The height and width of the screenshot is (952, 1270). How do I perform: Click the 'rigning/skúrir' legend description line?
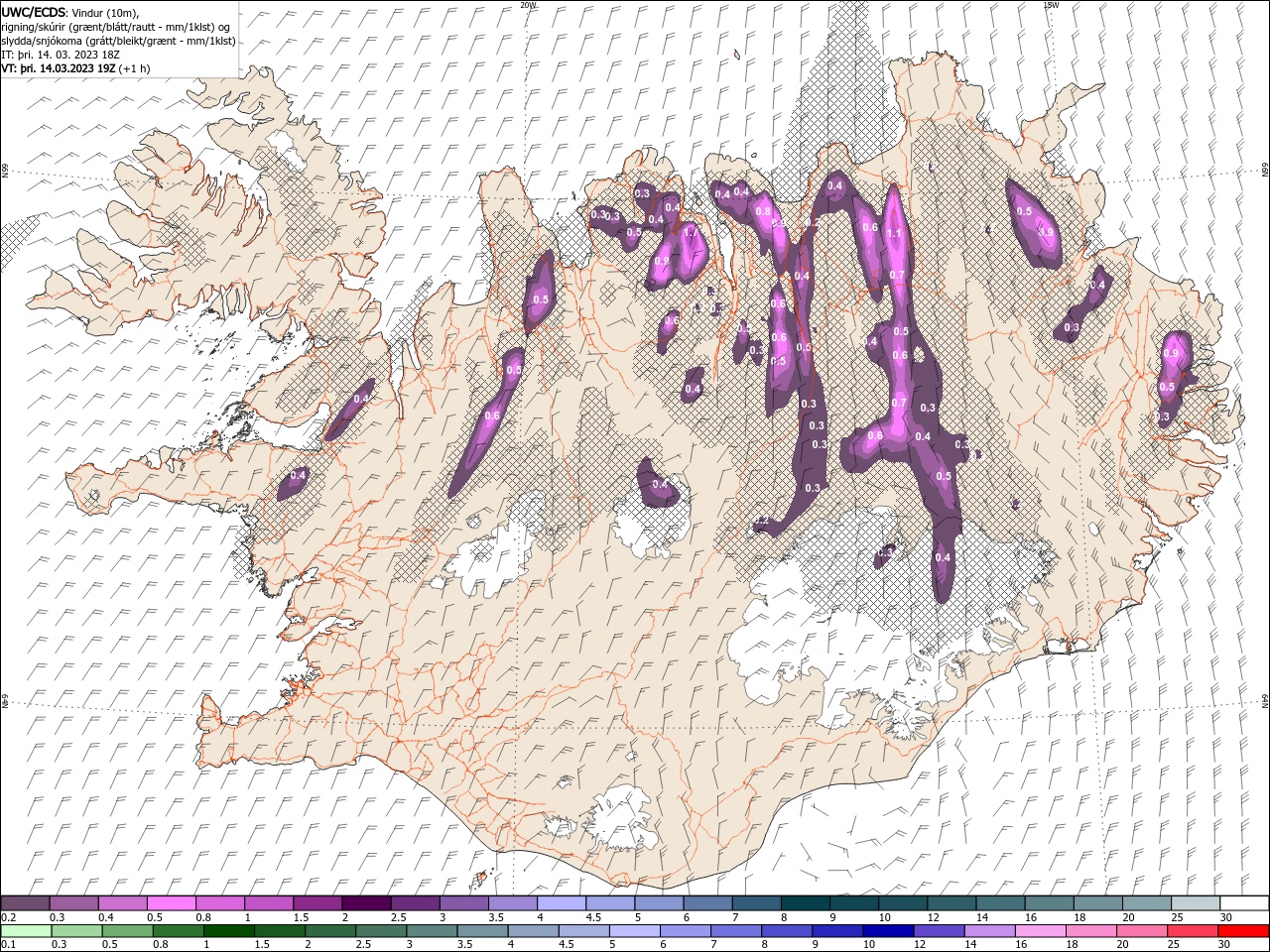point(116,27)
